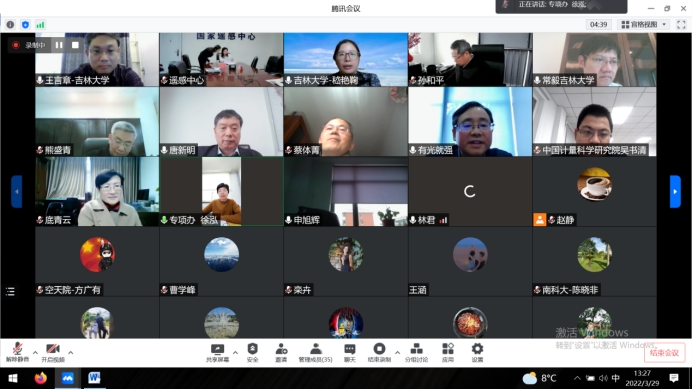Go to next page of participants
The width and height of the screenshot is (693, 390).
click(x=675, y=191)
